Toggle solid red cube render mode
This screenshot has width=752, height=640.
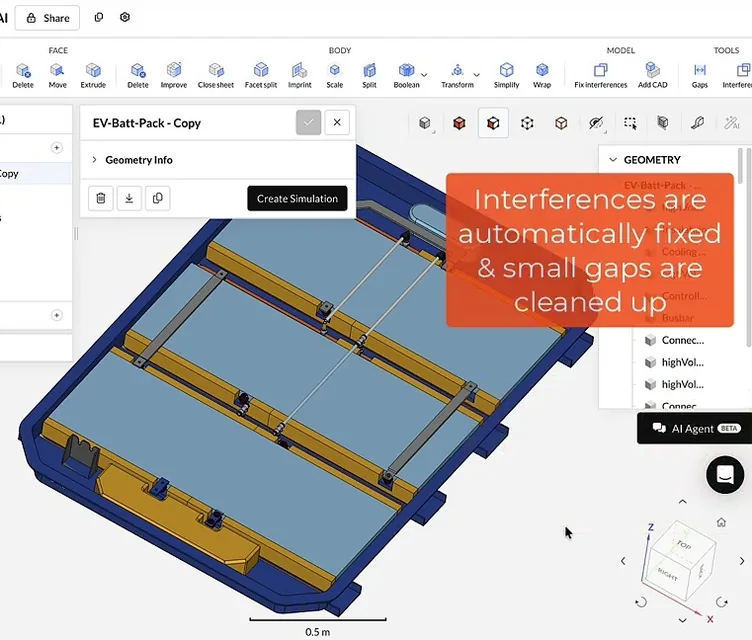pyautogui.click(x=459, y=123)
